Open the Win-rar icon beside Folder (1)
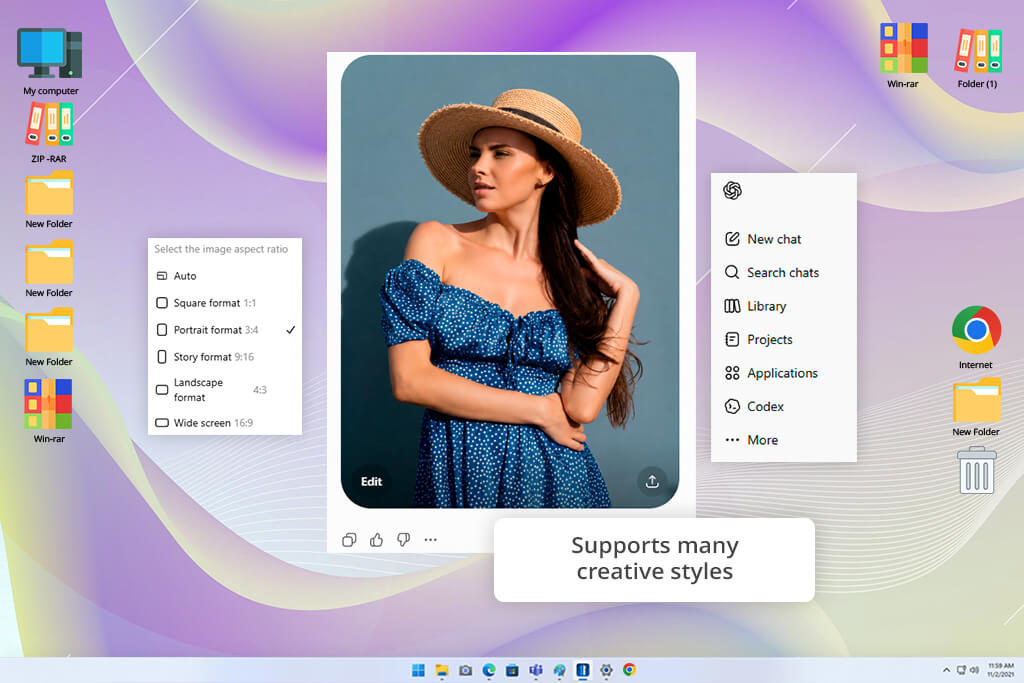Viewport: 1024px width, 683px height. (903, 56)
